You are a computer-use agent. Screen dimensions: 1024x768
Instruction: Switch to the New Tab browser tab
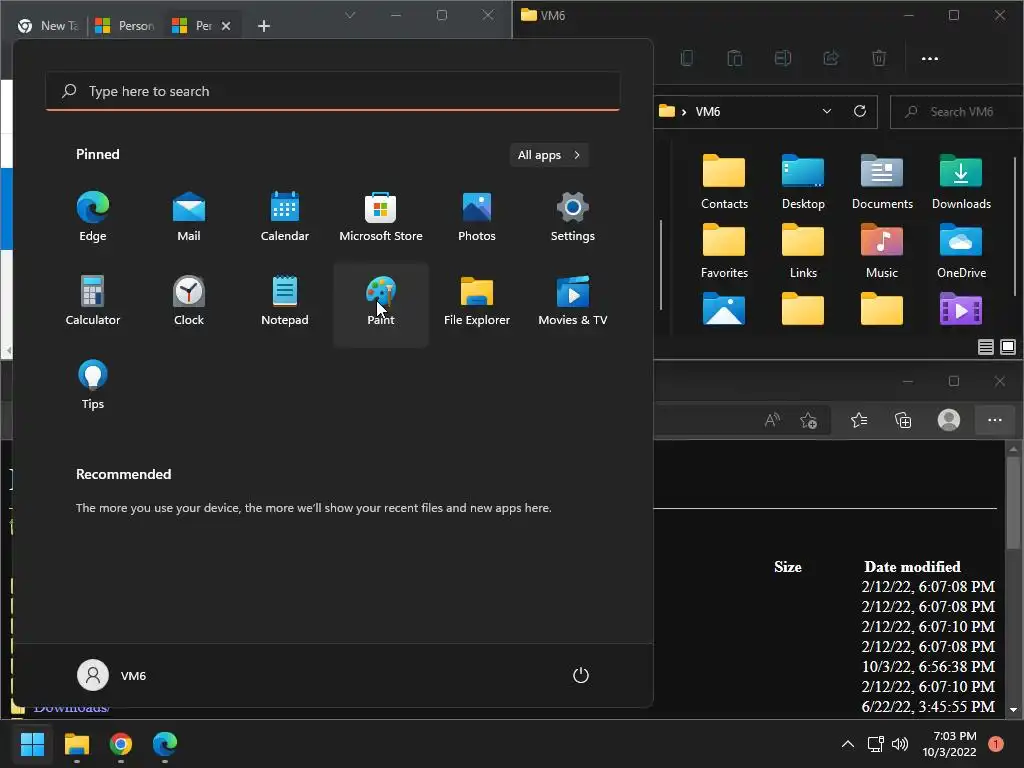tap(49, 25)
